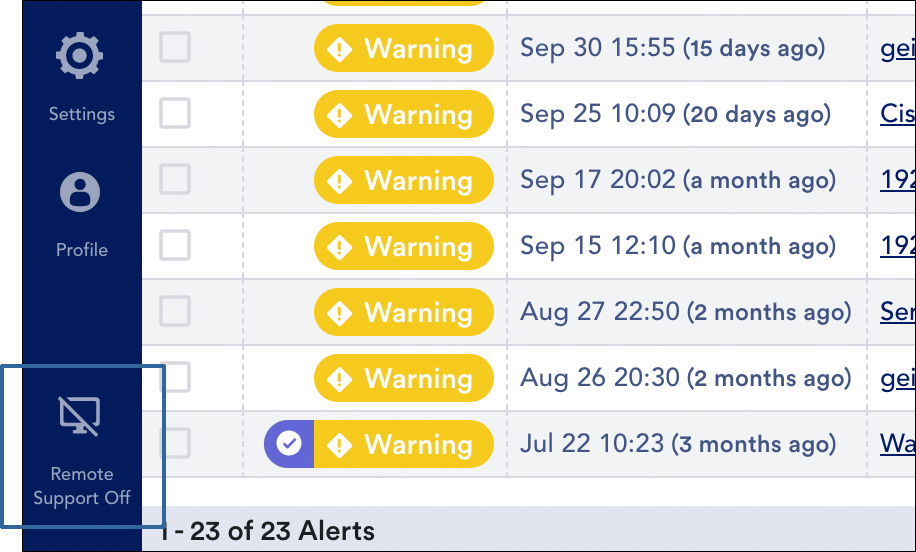
Task: Check the box for Sep 17 20:02 alert
Action: tap(175, 179)
